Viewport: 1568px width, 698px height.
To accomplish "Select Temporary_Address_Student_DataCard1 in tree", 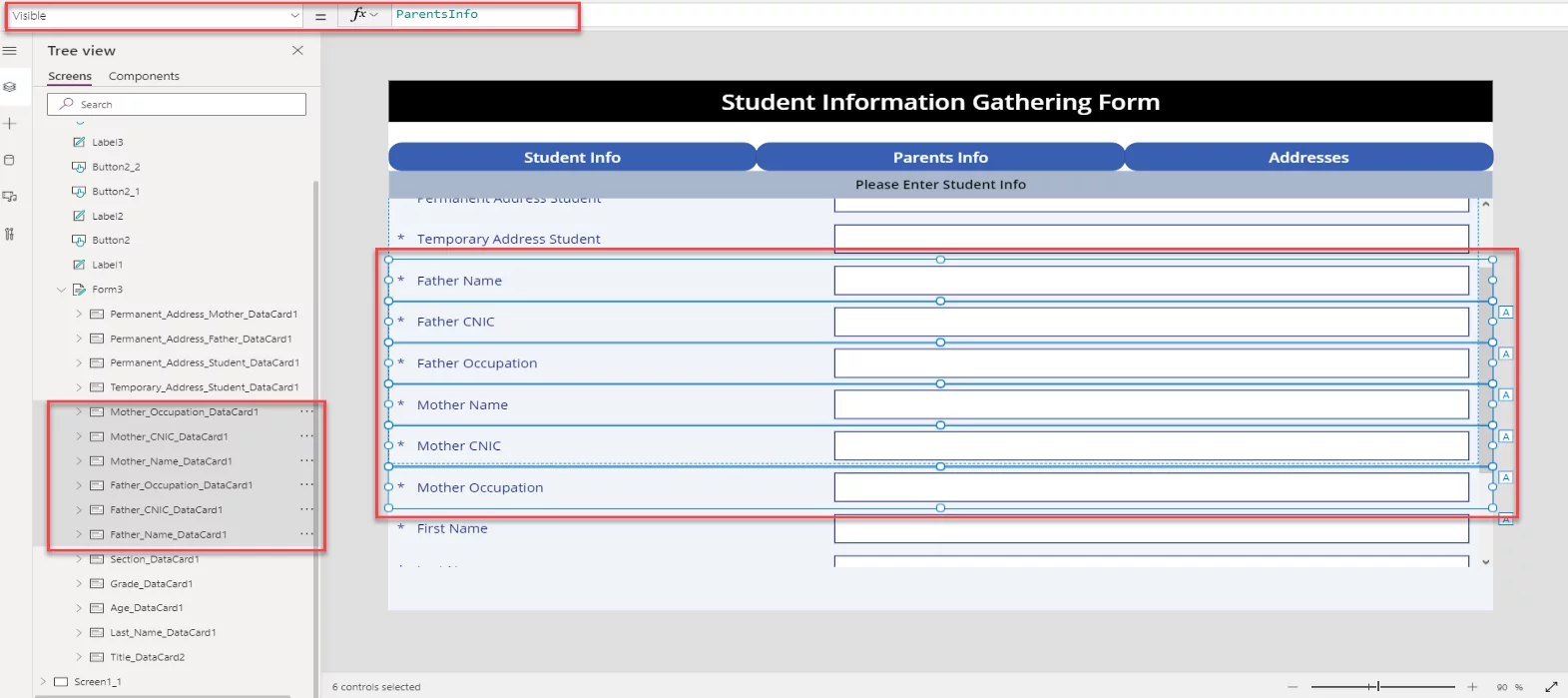I will [x=204, y=387].
